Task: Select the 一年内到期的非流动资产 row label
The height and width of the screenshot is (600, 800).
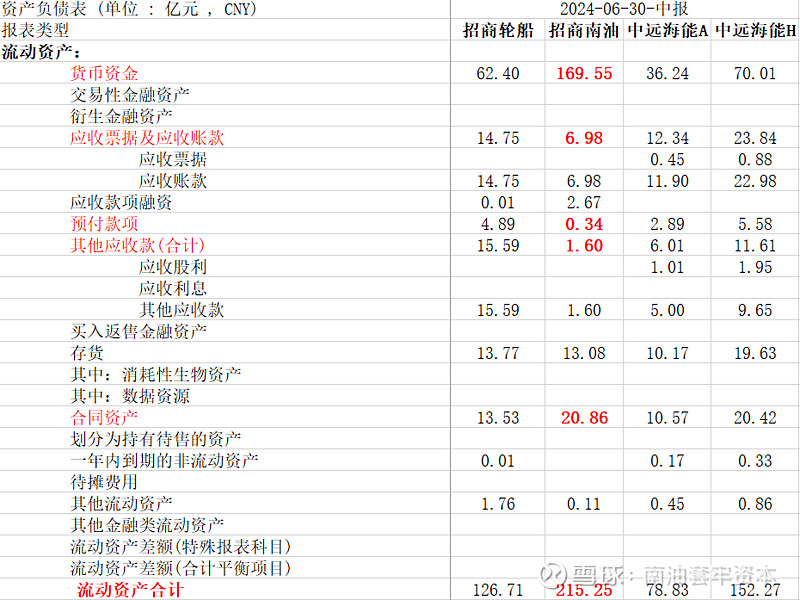Action: click(x=164, y=461)
